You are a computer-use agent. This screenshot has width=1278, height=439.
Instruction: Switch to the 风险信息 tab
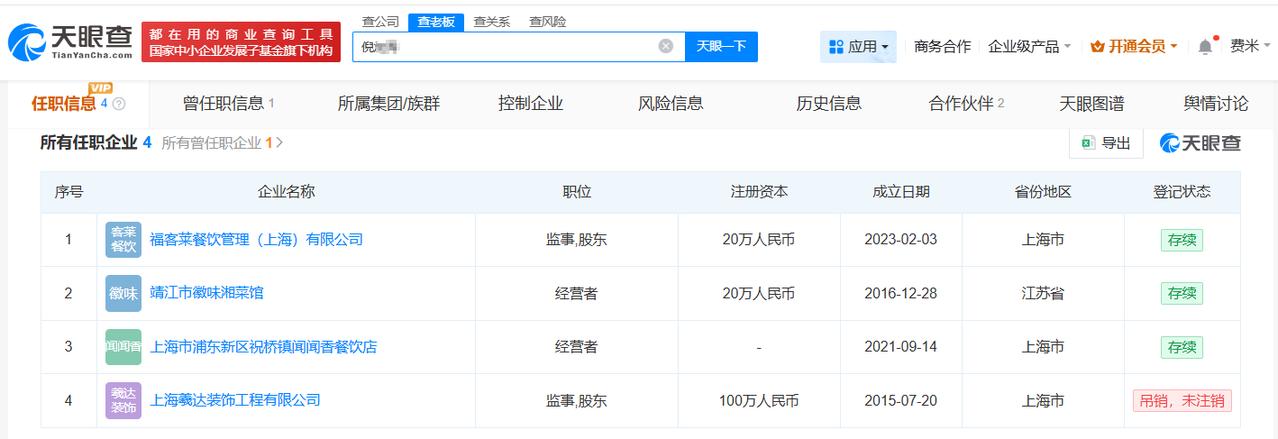tap(670, 103)
